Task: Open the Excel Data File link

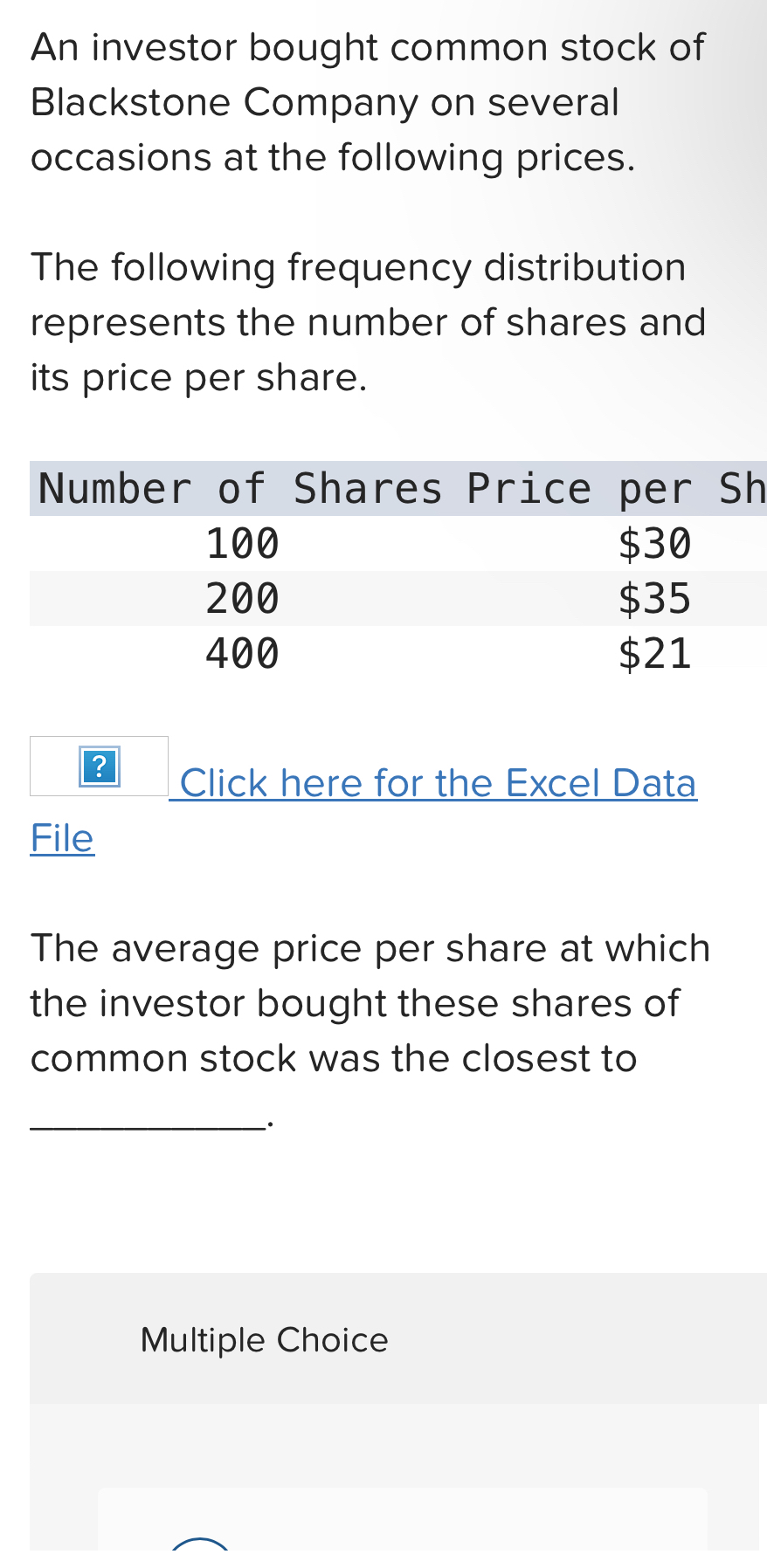Action: (x=434, y=782)
